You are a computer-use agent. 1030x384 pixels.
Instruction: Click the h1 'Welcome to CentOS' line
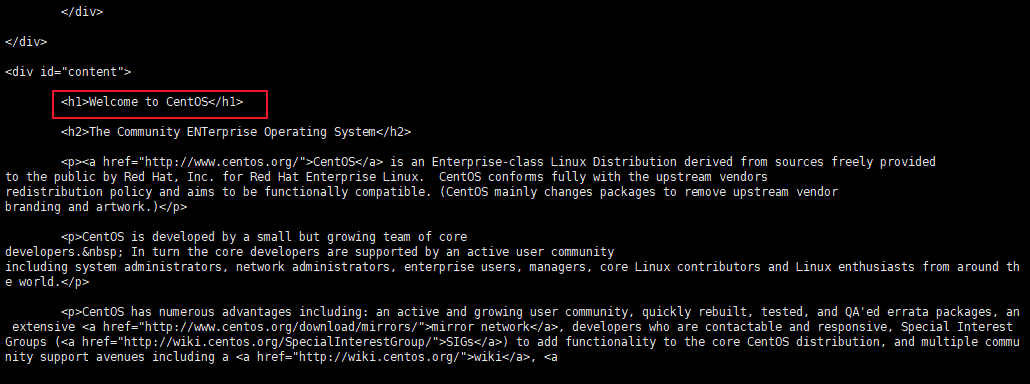pos(152,102)
